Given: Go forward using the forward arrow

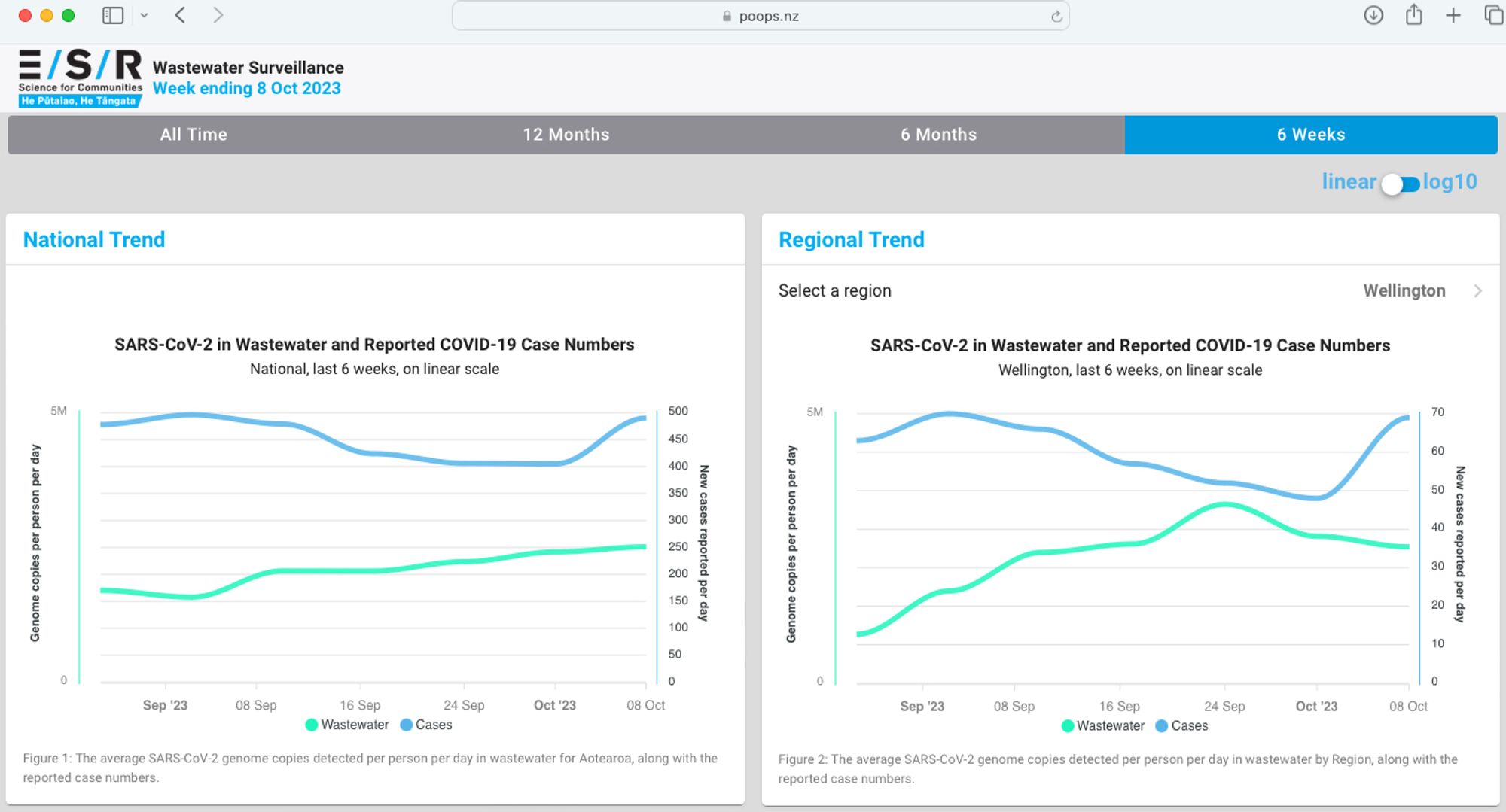Looking at the screenshot, I should pyautogui.click(x=218, y=15).
